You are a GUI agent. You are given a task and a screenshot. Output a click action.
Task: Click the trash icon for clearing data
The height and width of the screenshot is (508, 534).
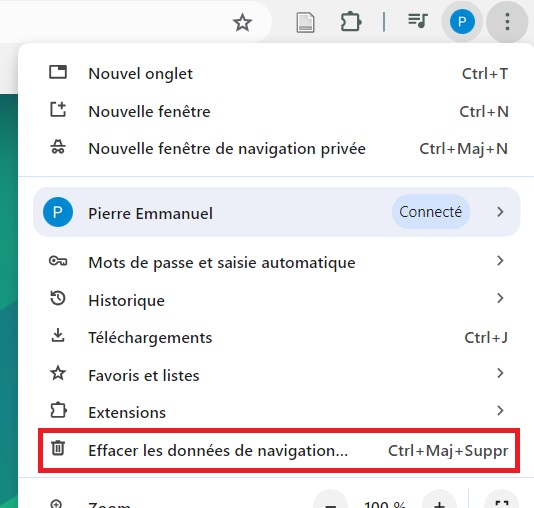tap(58, 448)
